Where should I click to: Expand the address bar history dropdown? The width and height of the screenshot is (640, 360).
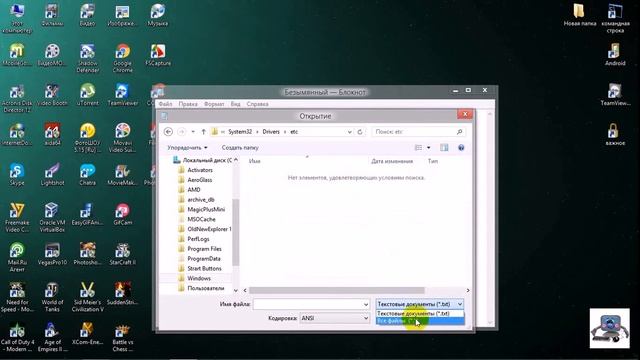point(349,132)
